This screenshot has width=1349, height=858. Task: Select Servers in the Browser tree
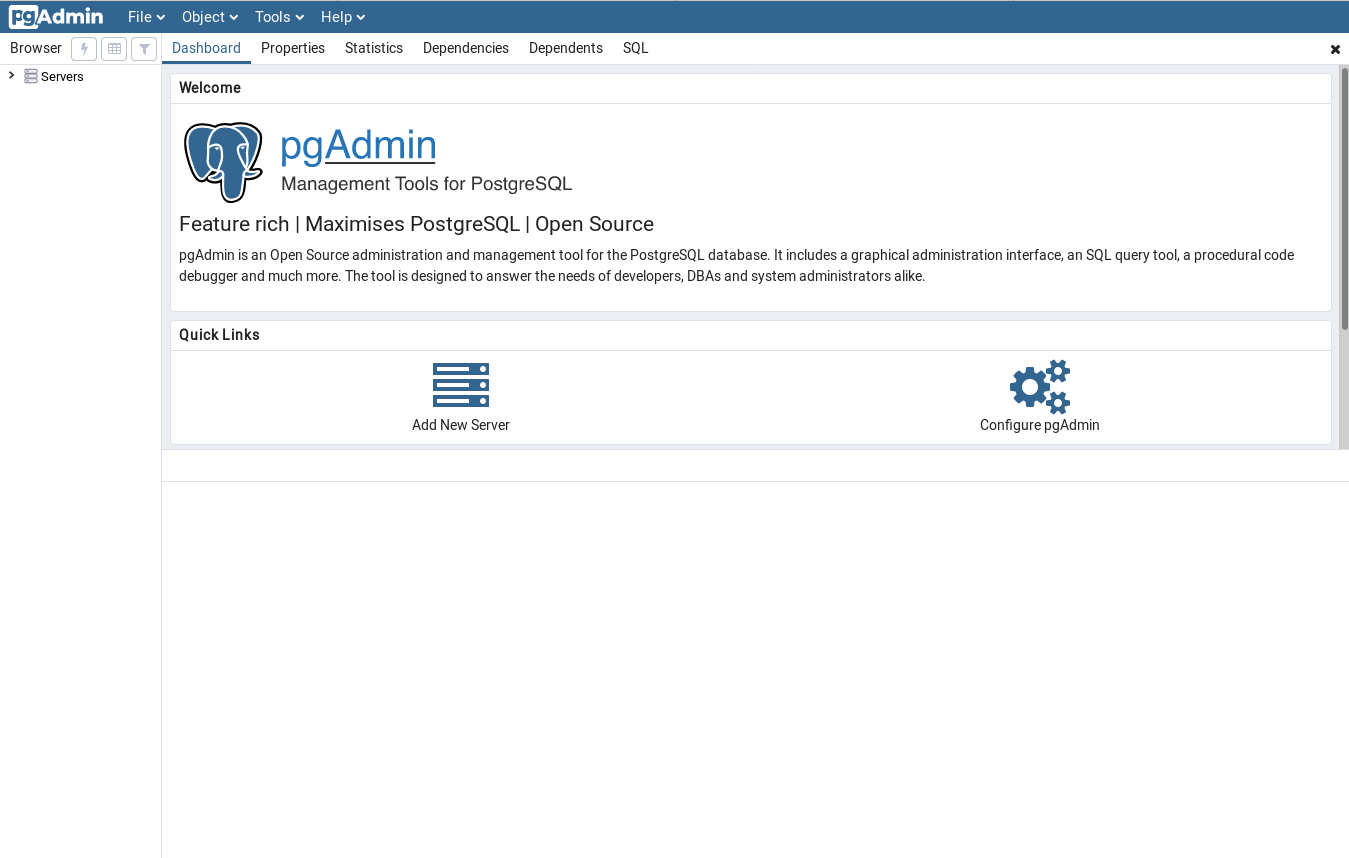click(62, 76)
